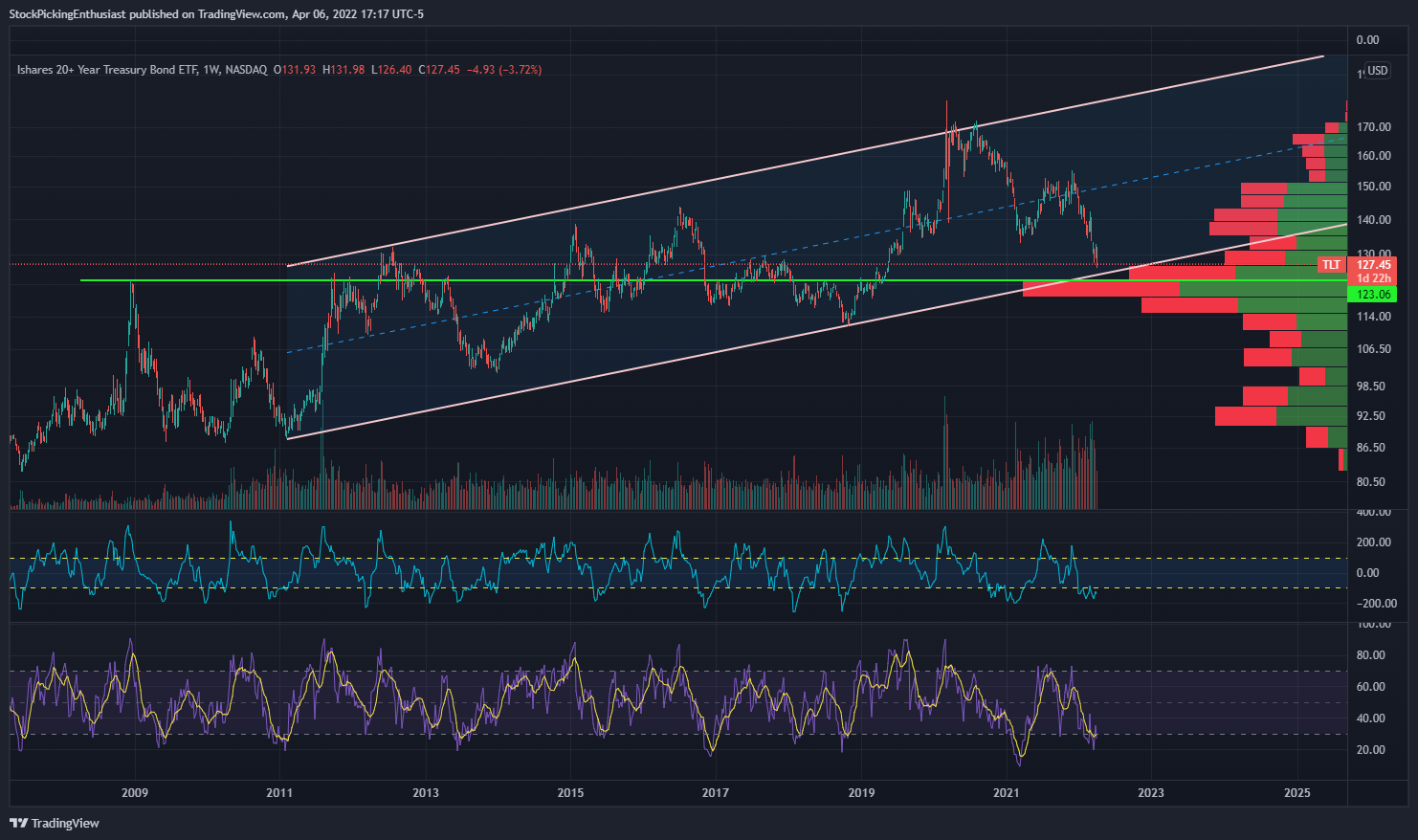Select the upper pink channel trendline

(806, 160)
